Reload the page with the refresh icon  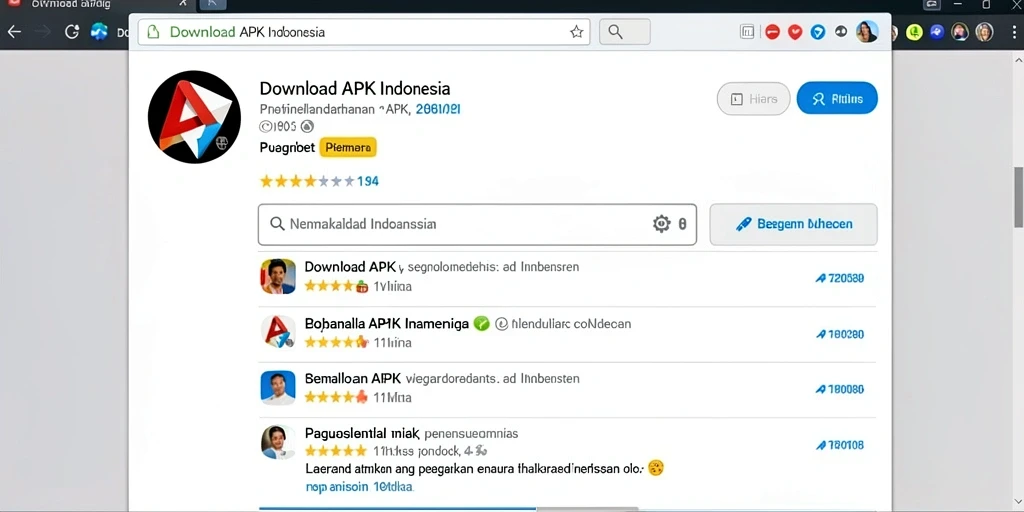pos(72,31)
